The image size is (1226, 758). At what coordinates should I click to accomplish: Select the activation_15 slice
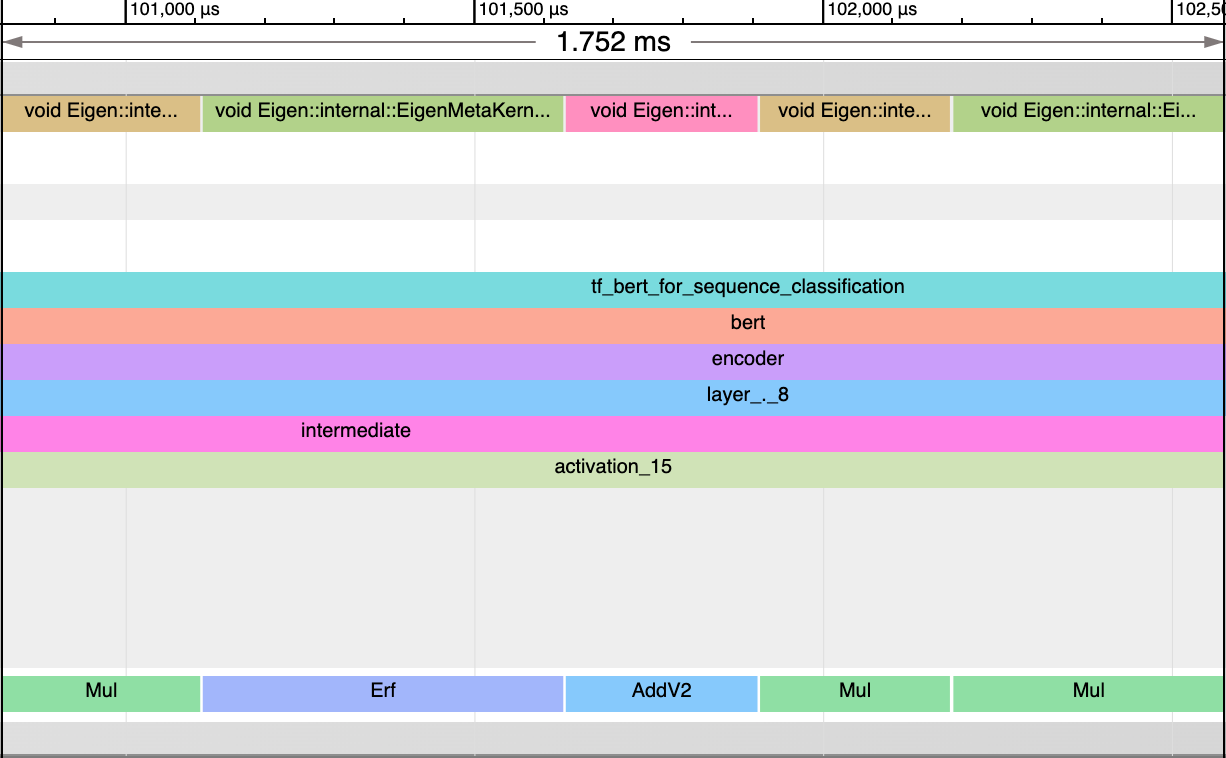[613, 470]
